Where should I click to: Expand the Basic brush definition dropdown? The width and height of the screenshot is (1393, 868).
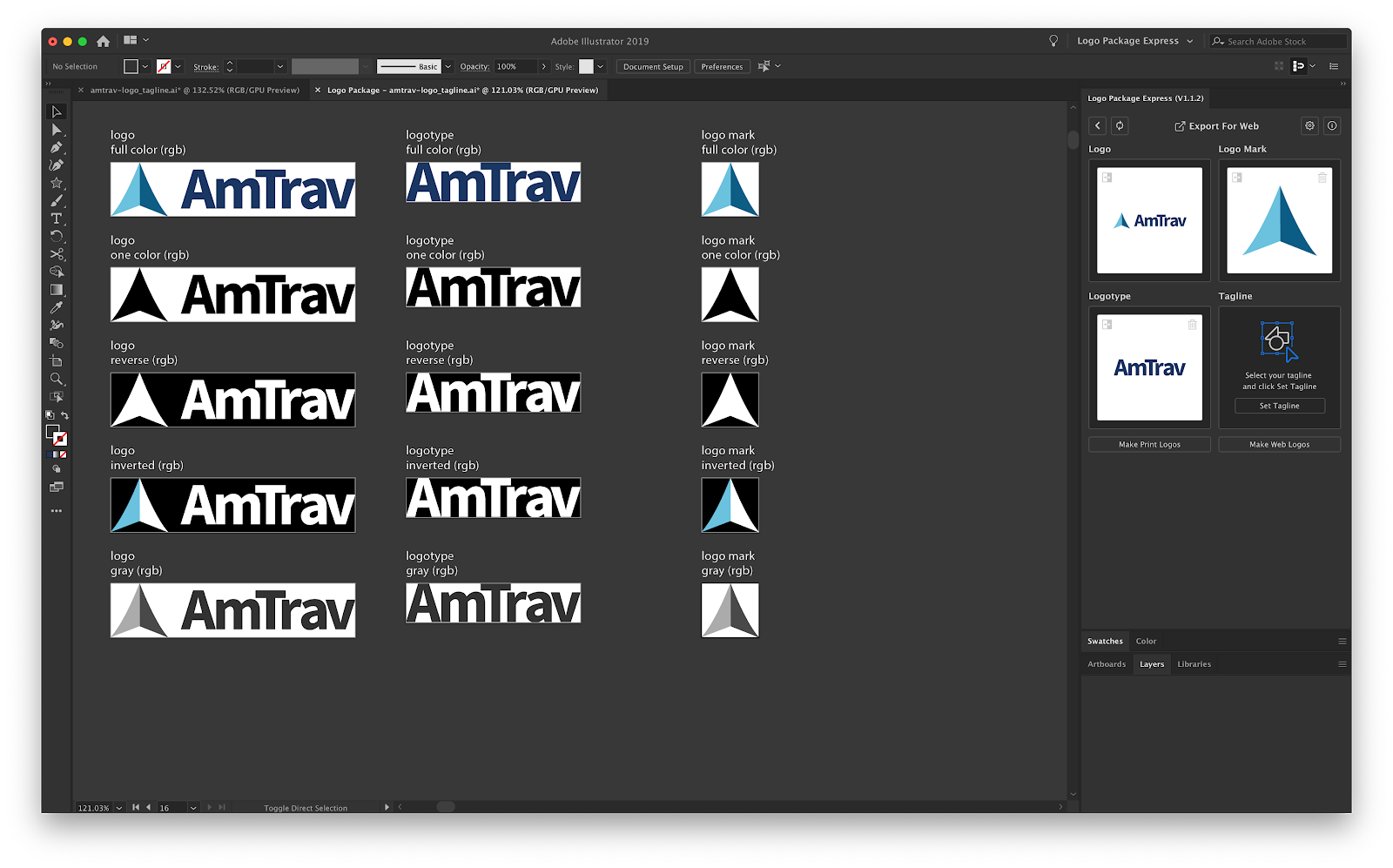pyautogui.click(x=448, y=67)
